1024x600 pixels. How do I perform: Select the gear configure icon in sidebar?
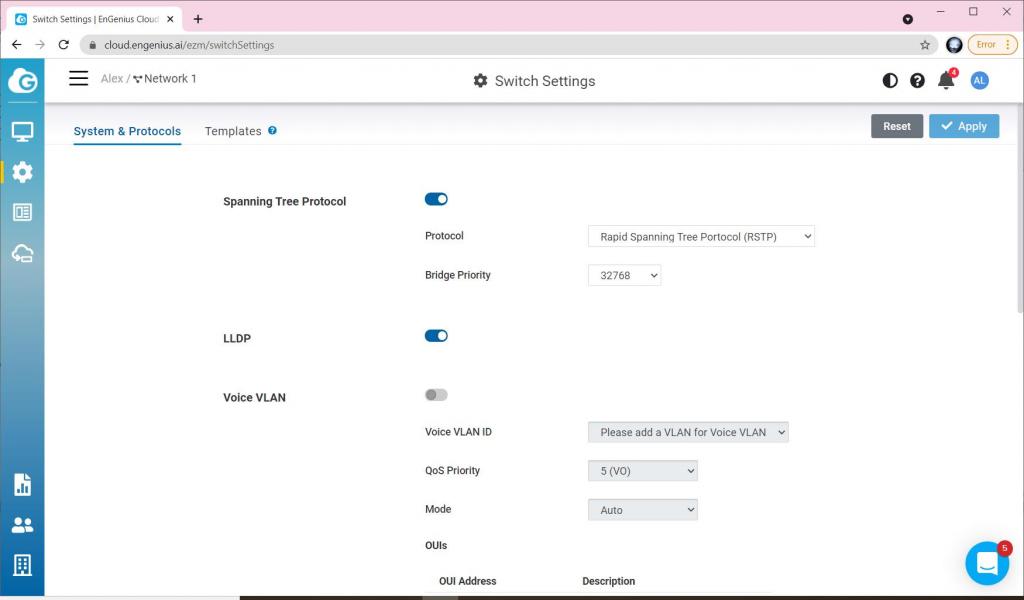(x=22, y=172)
